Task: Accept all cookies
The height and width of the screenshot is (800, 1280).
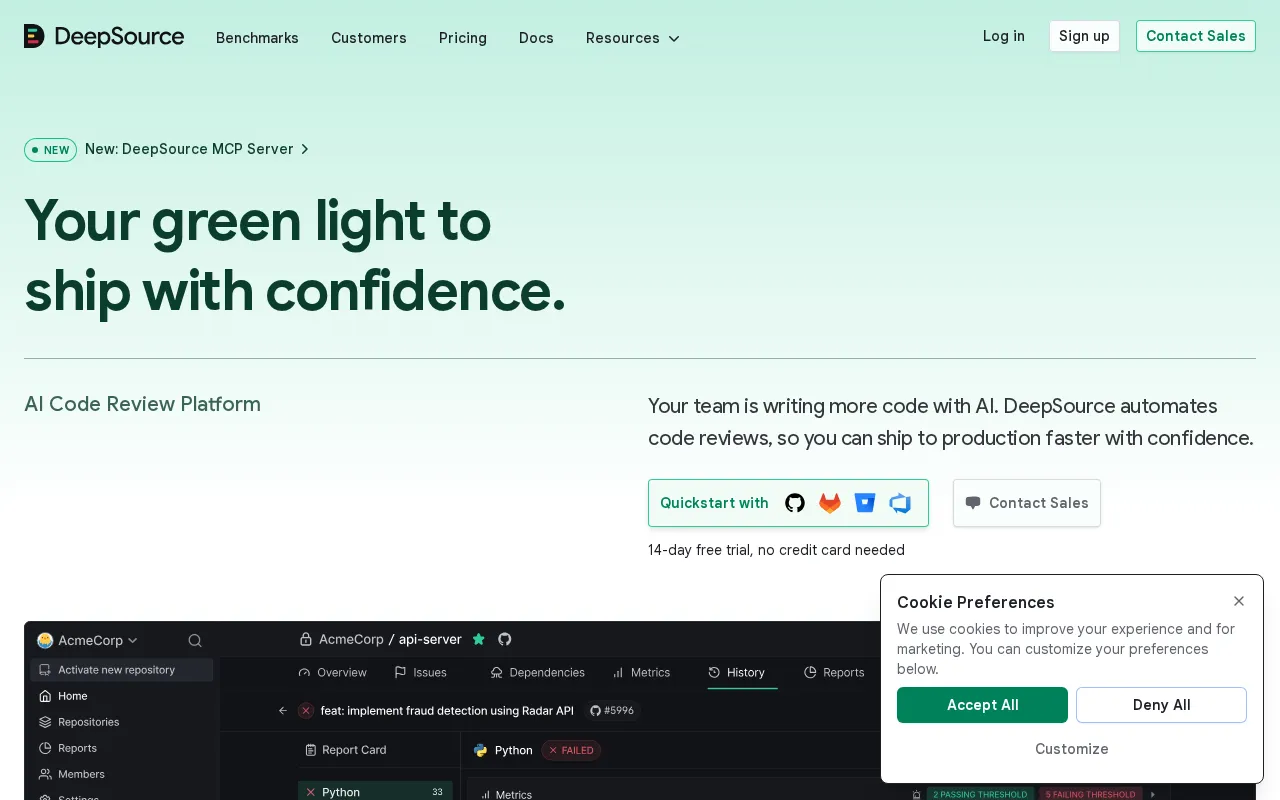Action: [982, 705]
